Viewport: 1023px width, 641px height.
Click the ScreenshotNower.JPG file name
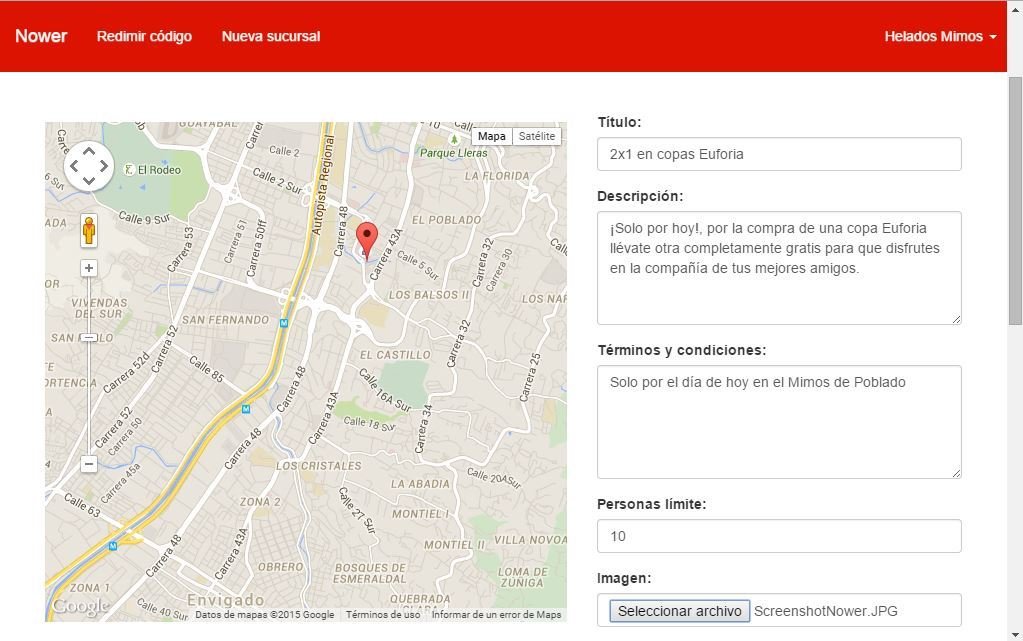(825, 611)
